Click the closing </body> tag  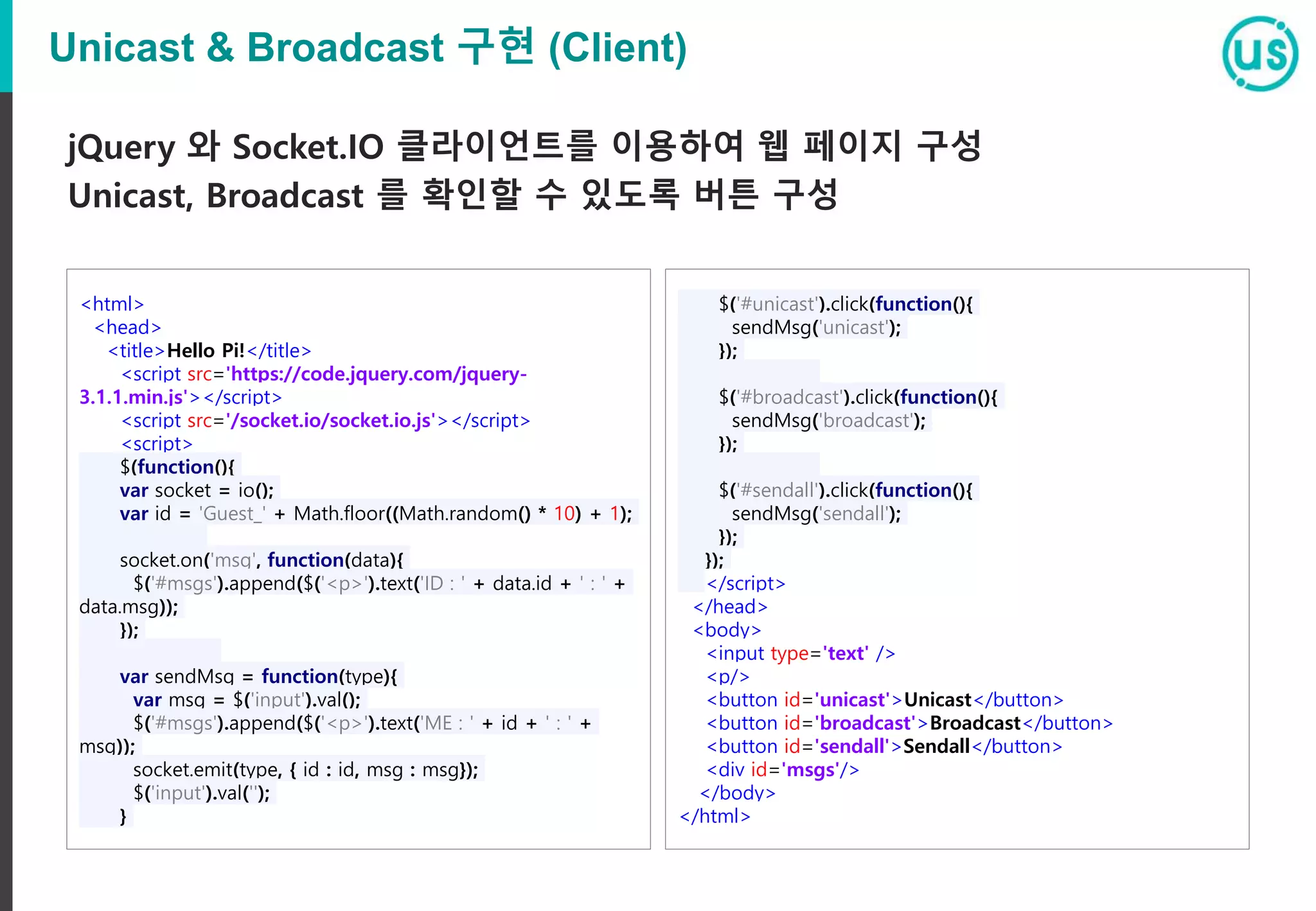pos(738,793)
